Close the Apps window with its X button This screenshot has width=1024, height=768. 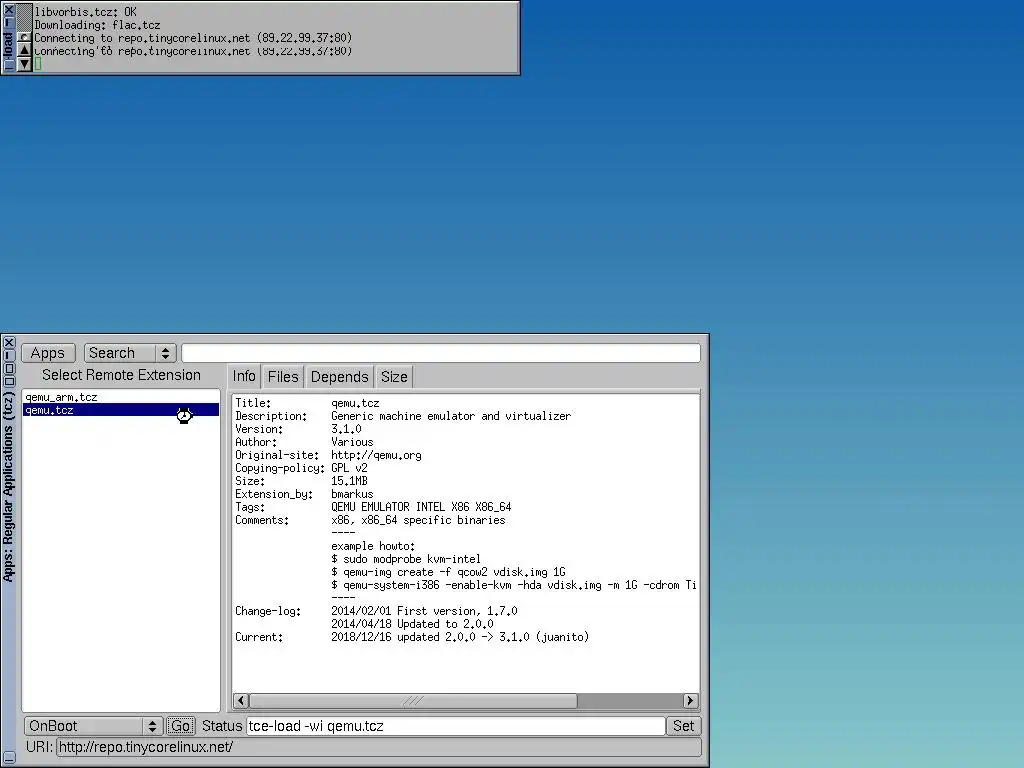9,343
